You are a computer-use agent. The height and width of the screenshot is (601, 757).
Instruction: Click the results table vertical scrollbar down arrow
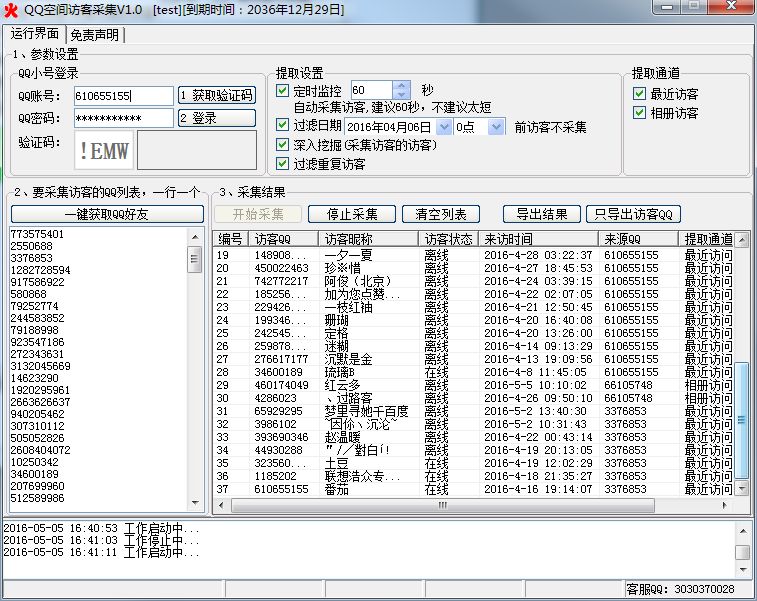coord(742,489)
